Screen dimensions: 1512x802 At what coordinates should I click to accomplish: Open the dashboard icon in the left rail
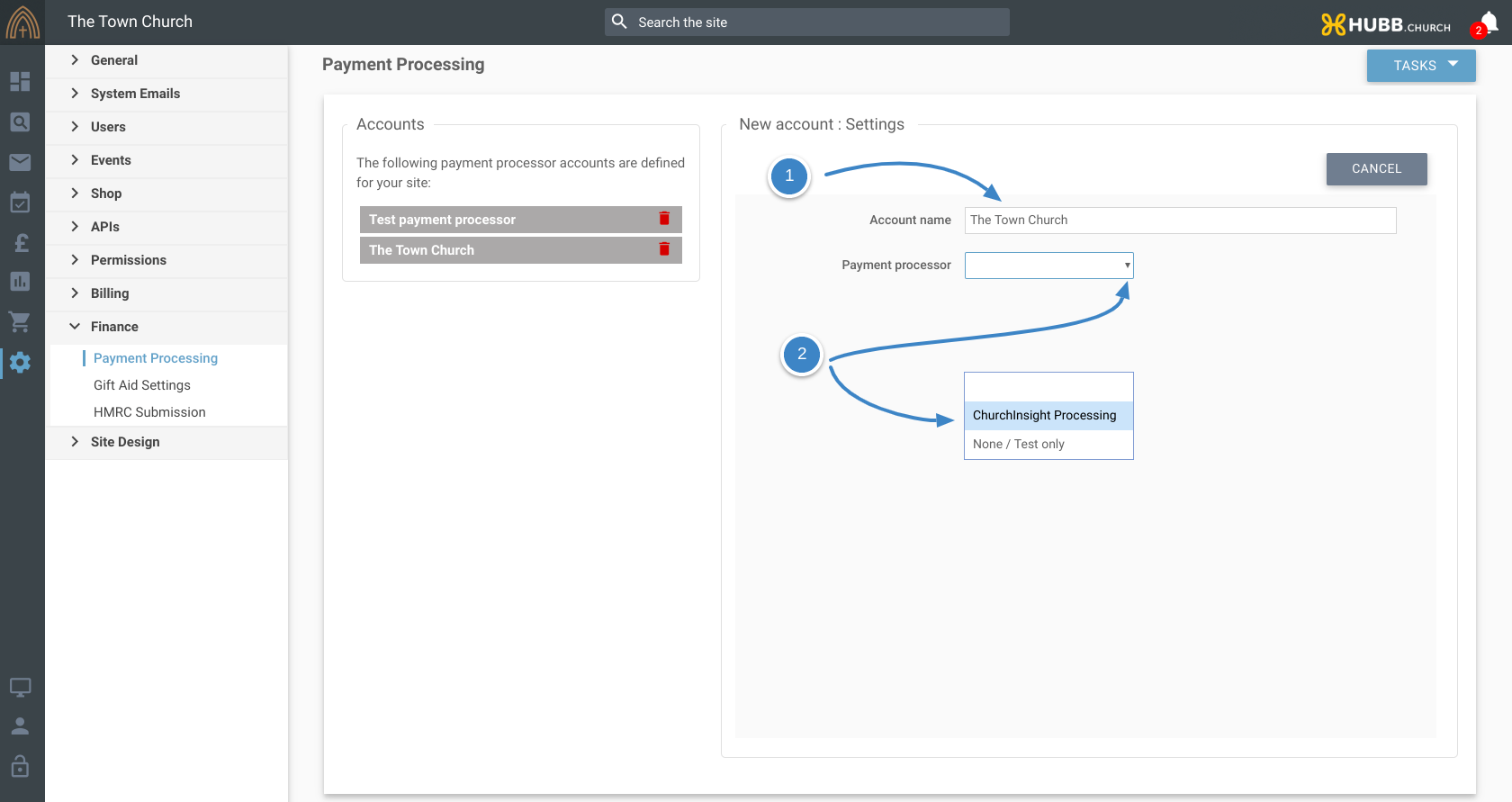pos(20,82)
